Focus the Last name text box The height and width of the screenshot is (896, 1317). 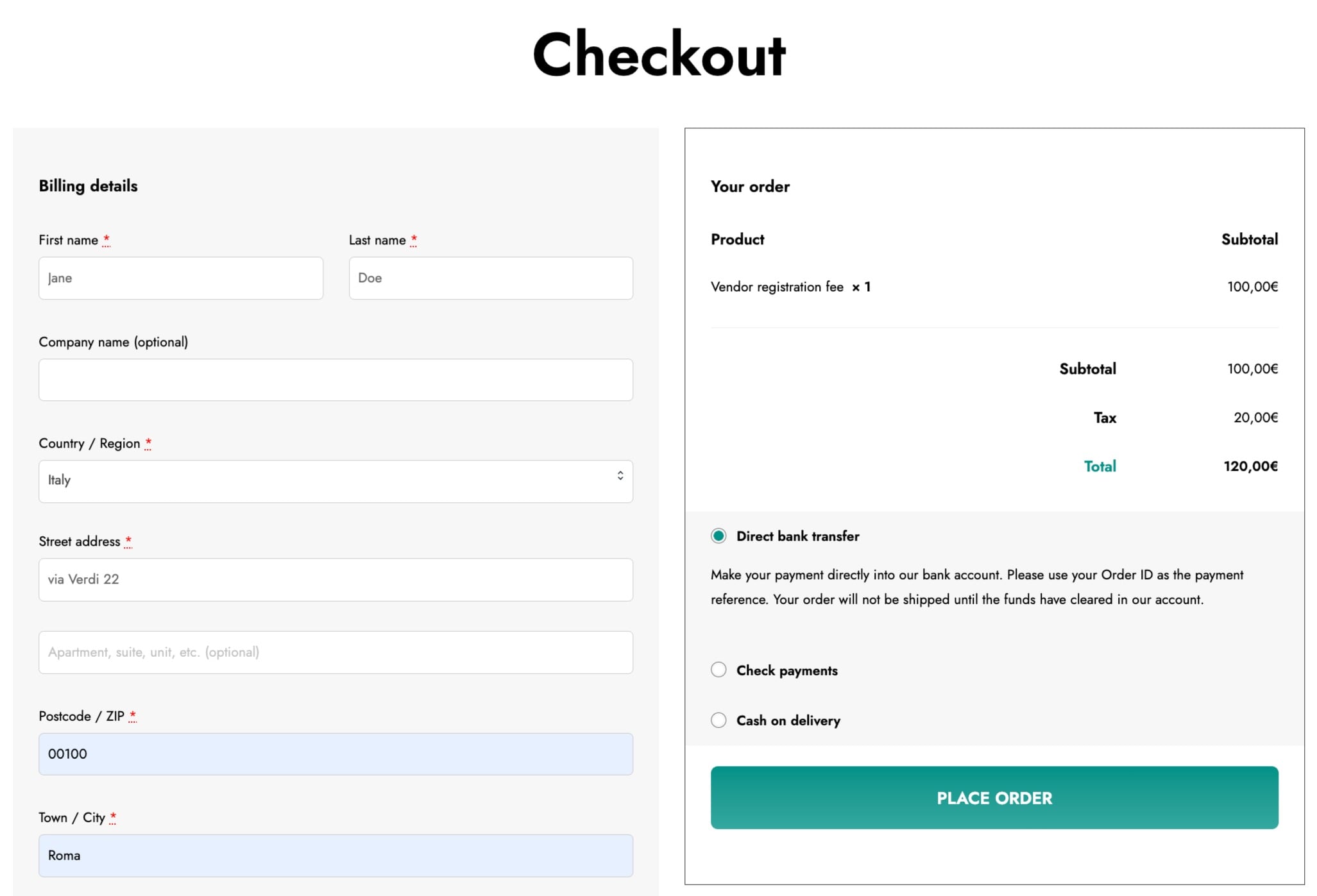coord(491,278)
